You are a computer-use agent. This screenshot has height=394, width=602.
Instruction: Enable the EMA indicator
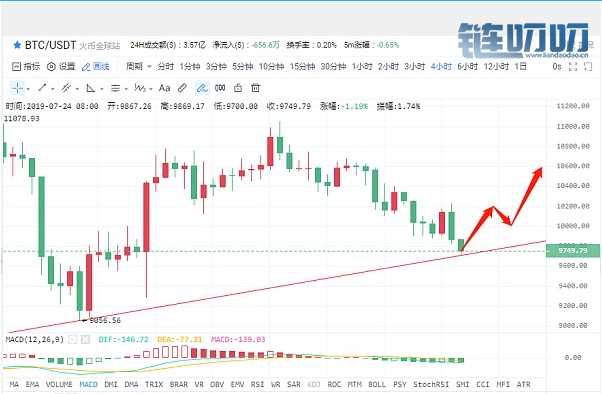coord(32,384)
